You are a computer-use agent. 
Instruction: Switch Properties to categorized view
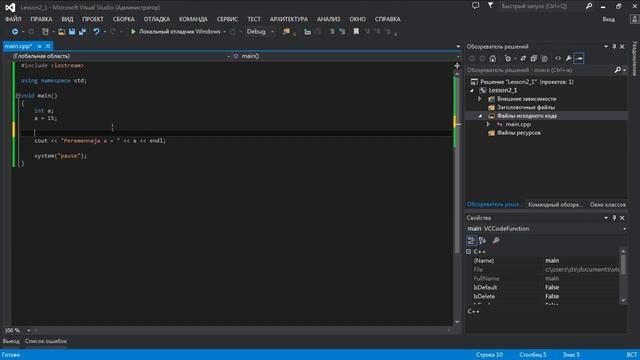tap(471, 240)
